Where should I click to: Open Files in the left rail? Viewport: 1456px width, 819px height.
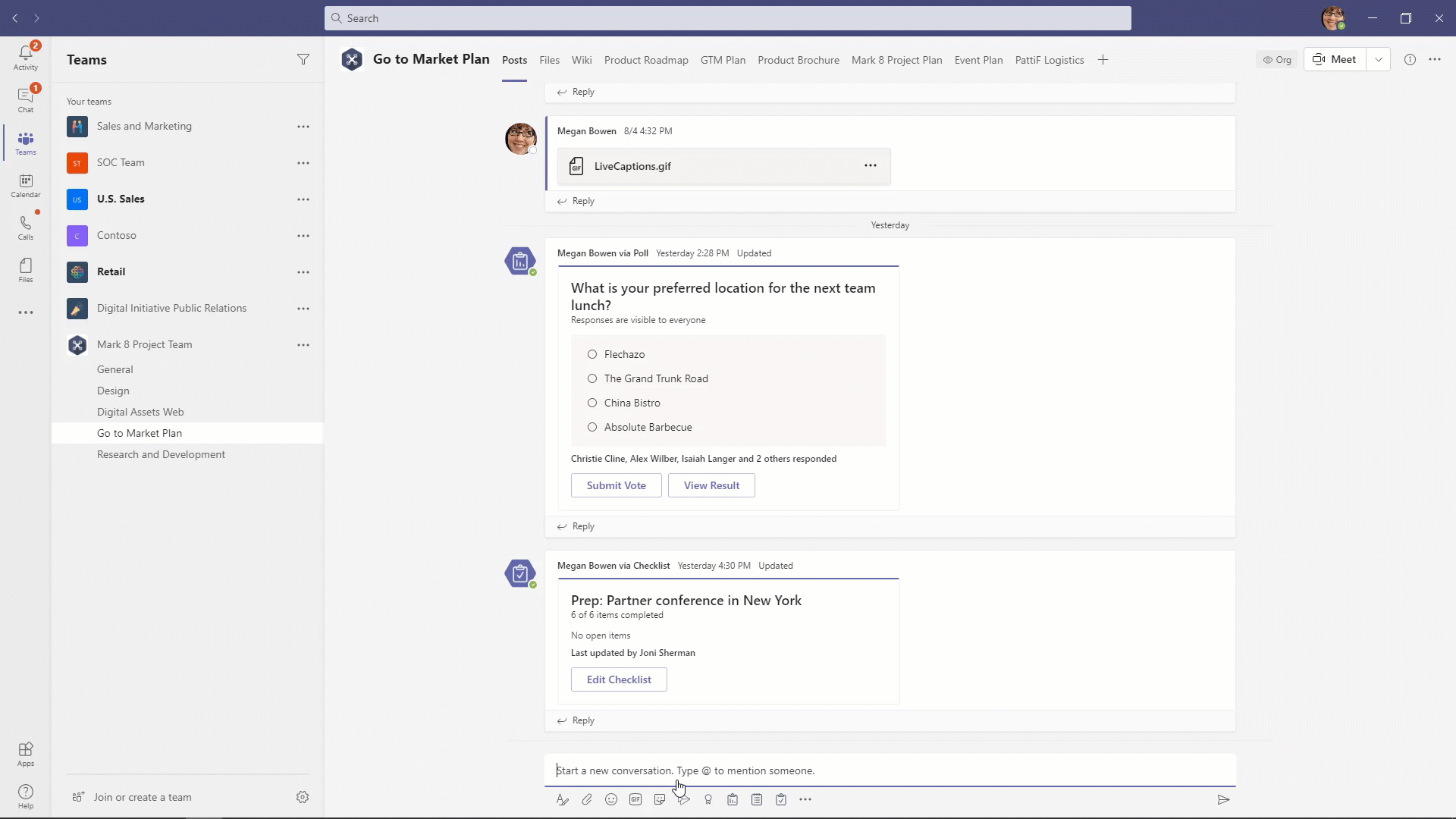pos(25,270)
